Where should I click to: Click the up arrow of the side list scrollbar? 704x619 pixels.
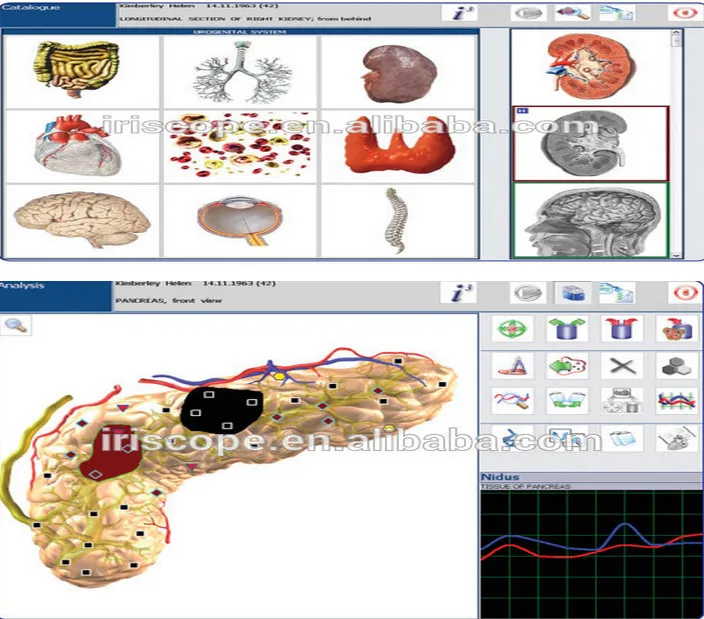pos(676,34)
